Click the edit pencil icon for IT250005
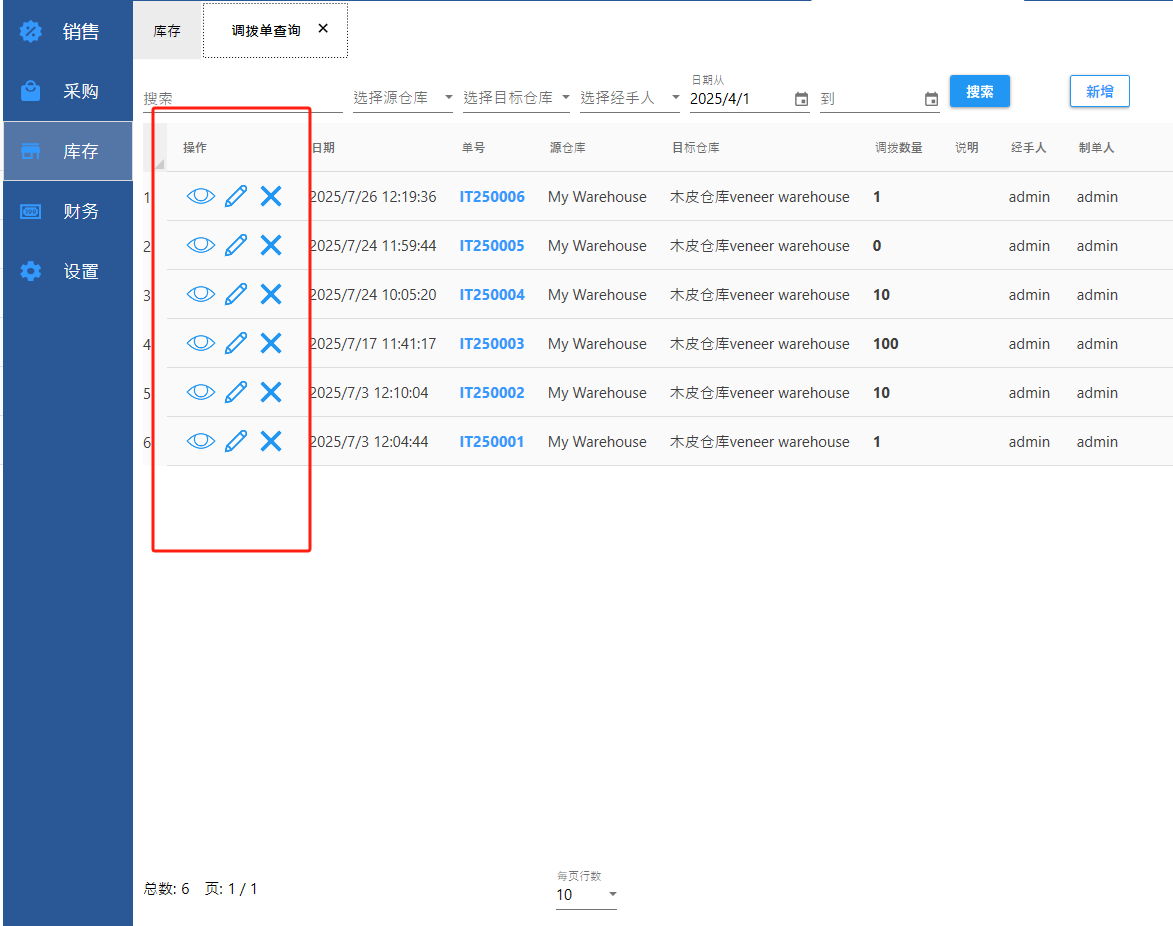The image size is (1173, 926). point(236,245)
